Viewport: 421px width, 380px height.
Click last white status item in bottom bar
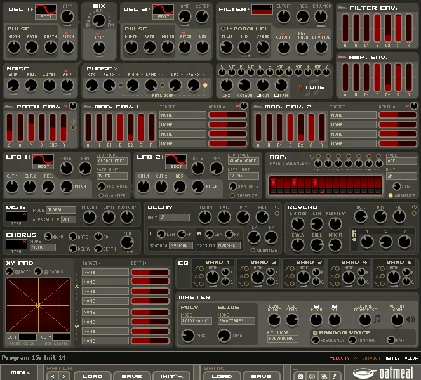(x=411, y=358)
